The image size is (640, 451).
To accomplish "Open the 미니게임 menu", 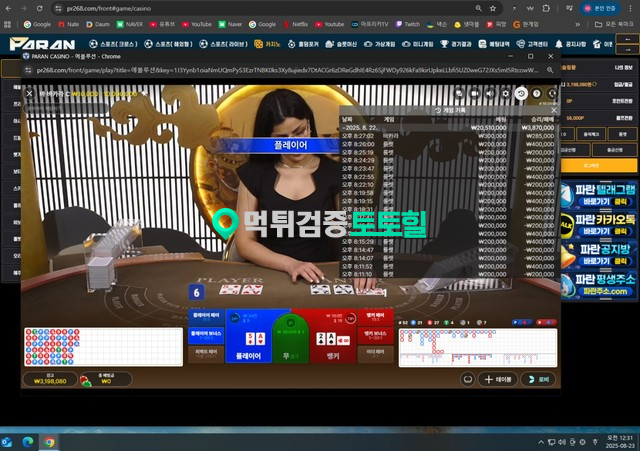I will pyautogui.click(x=417, y=44).
